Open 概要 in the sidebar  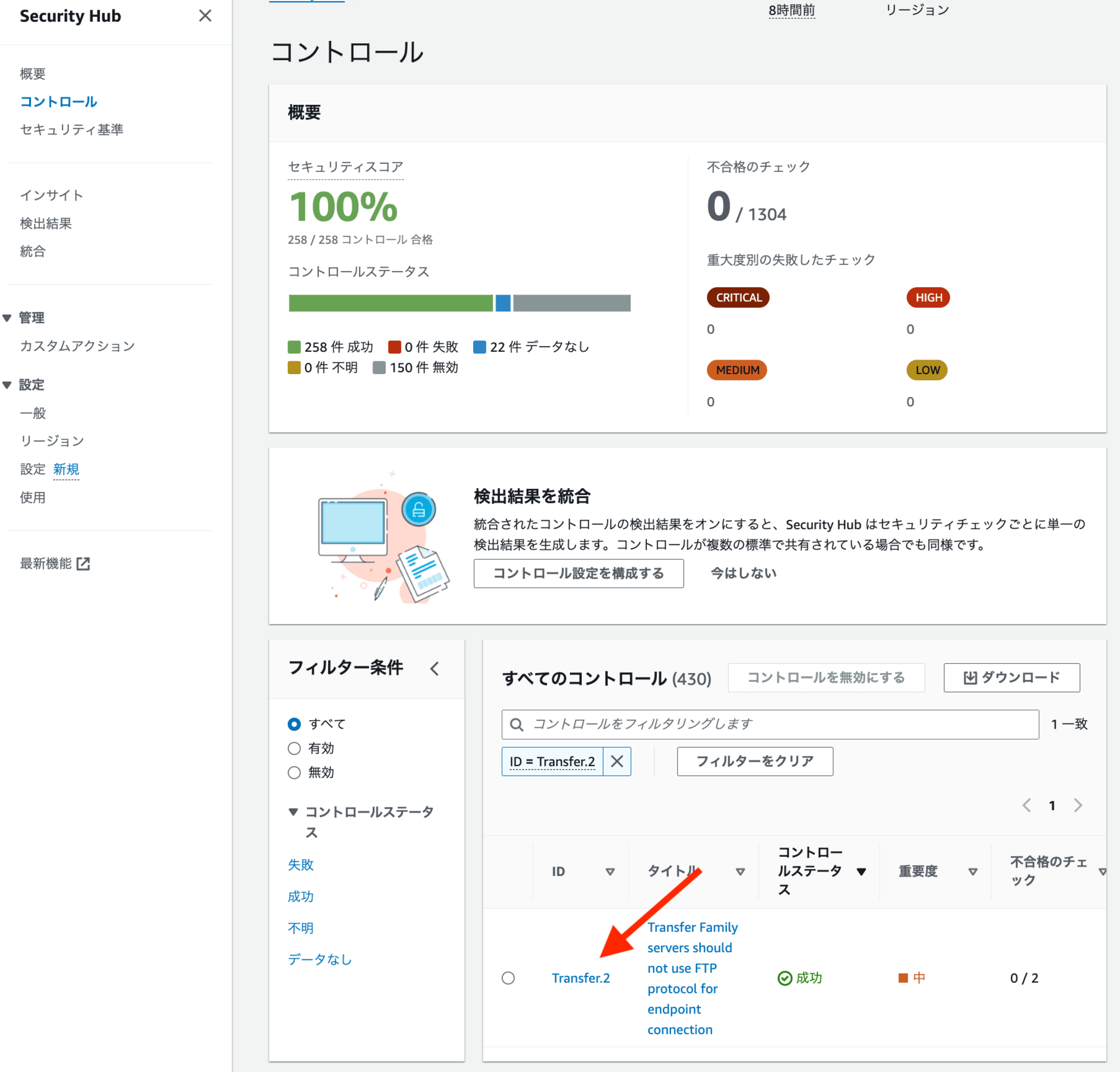[32, 74]
